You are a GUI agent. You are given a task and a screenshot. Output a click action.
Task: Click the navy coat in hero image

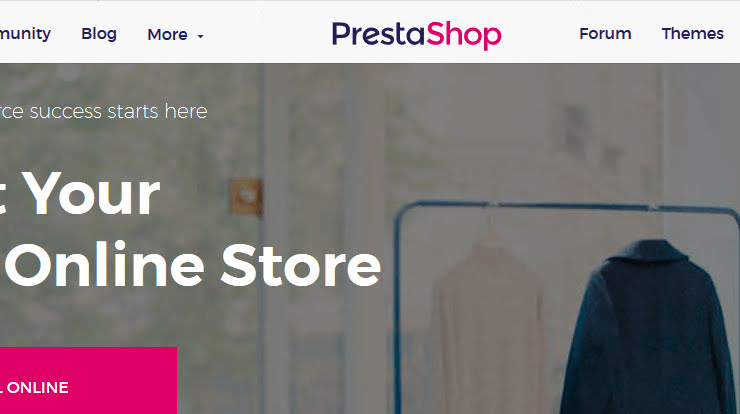tap(649, 328)
